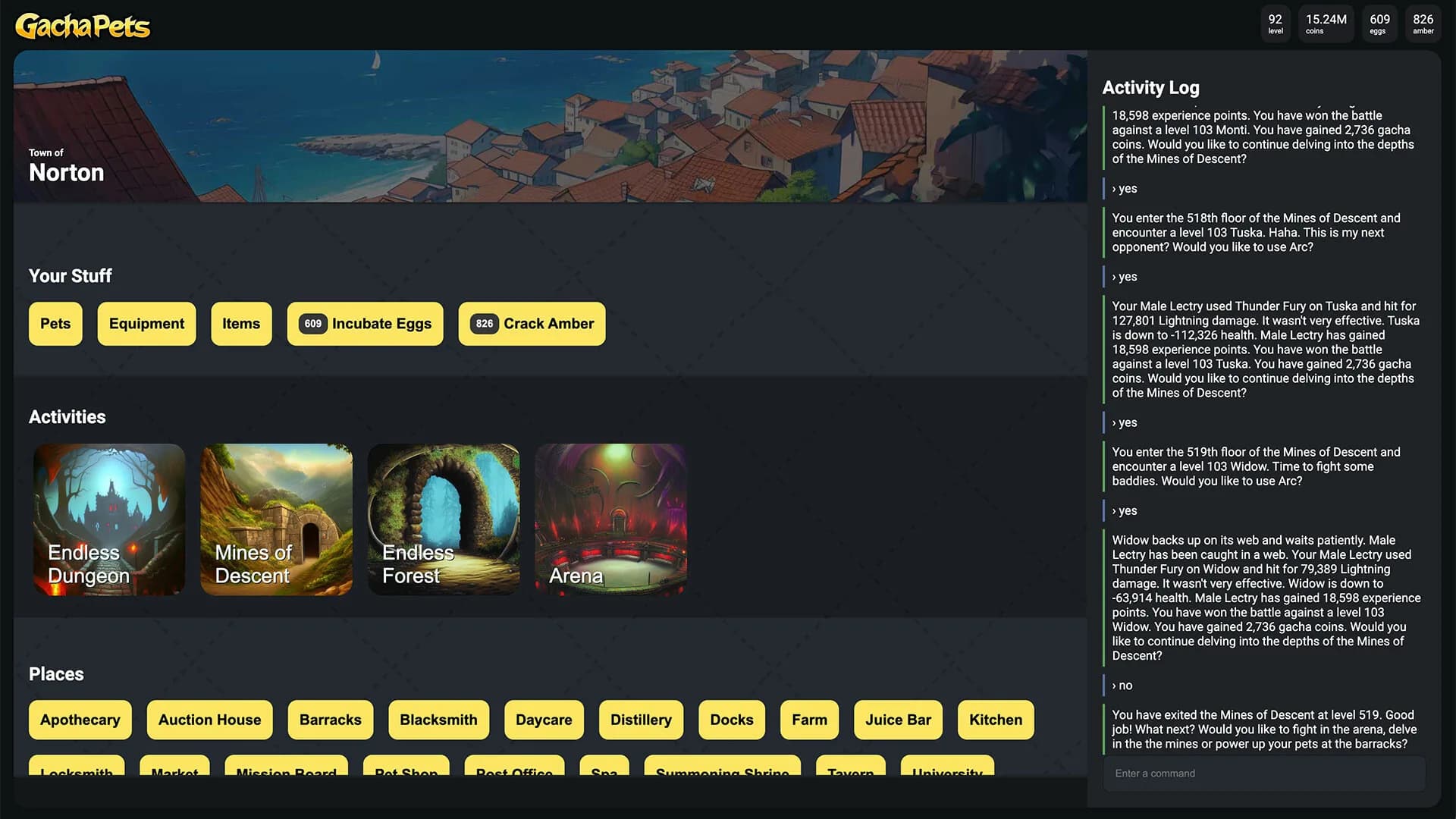
Task: Click the "Places" section heading
Action: [x=56, y=674]
